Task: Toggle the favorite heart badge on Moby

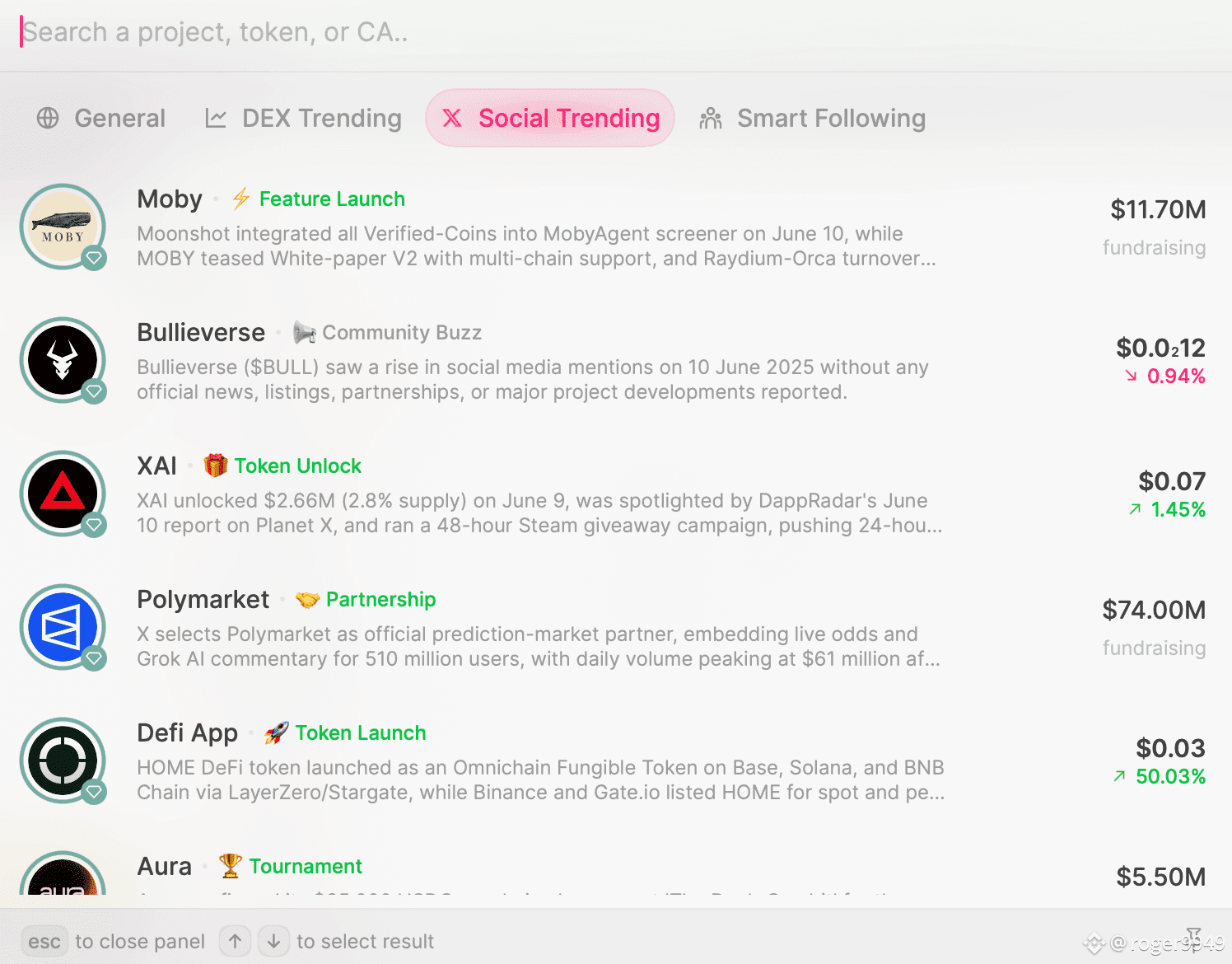Action: tap(94, 258)
